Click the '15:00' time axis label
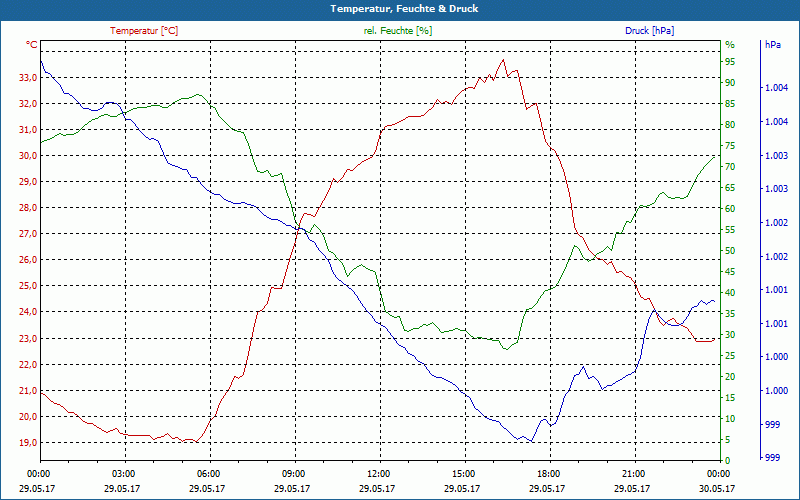Screen dimensions: 800x500 point(463,474)
